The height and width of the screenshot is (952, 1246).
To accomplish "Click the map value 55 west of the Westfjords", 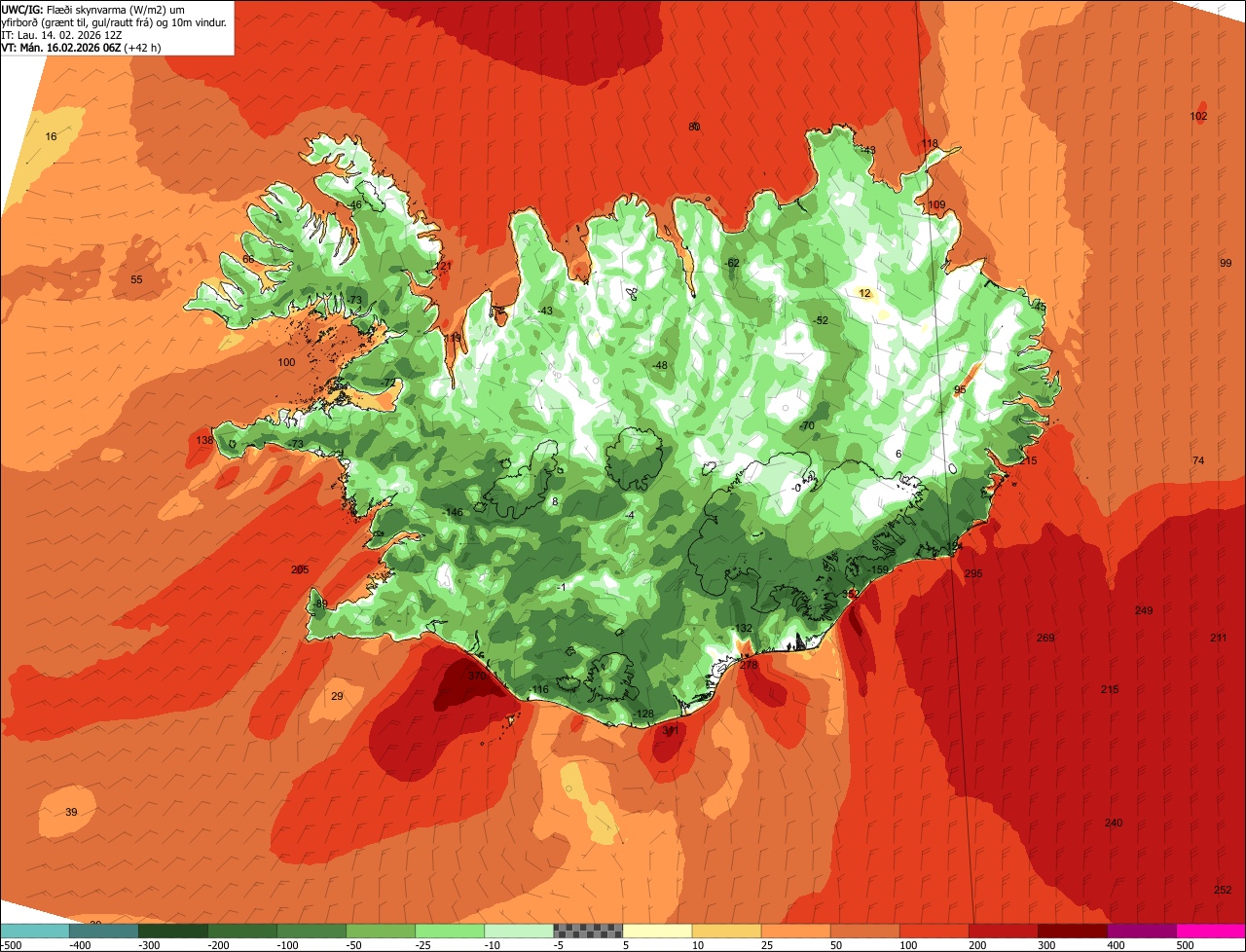I will click(x=136, y=279).
